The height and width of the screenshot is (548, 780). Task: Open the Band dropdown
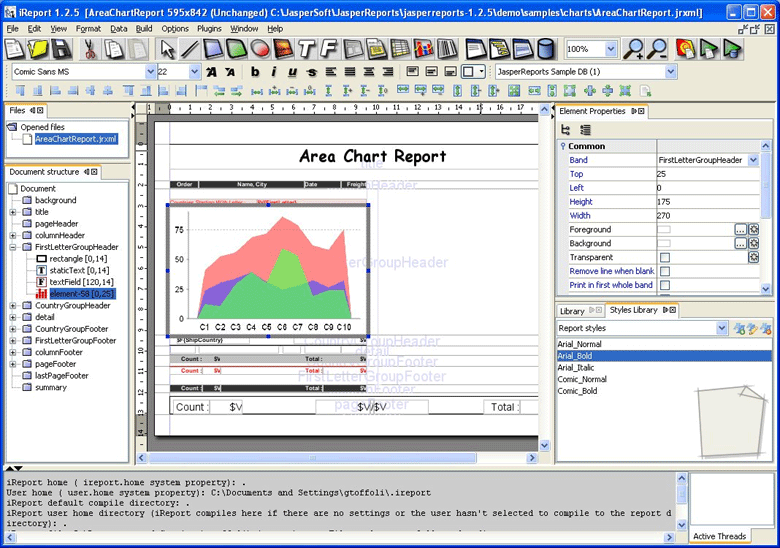753,160
